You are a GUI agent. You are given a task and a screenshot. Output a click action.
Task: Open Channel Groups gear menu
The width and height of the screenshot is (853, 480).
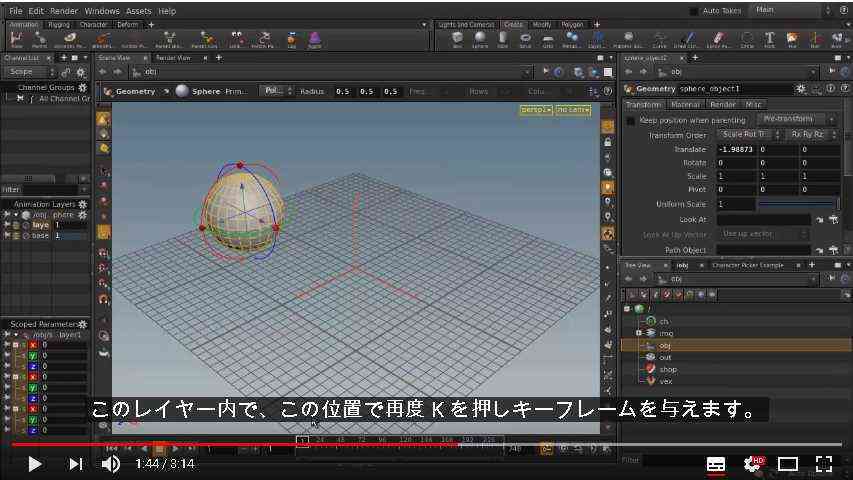click(x=82, y=88)
